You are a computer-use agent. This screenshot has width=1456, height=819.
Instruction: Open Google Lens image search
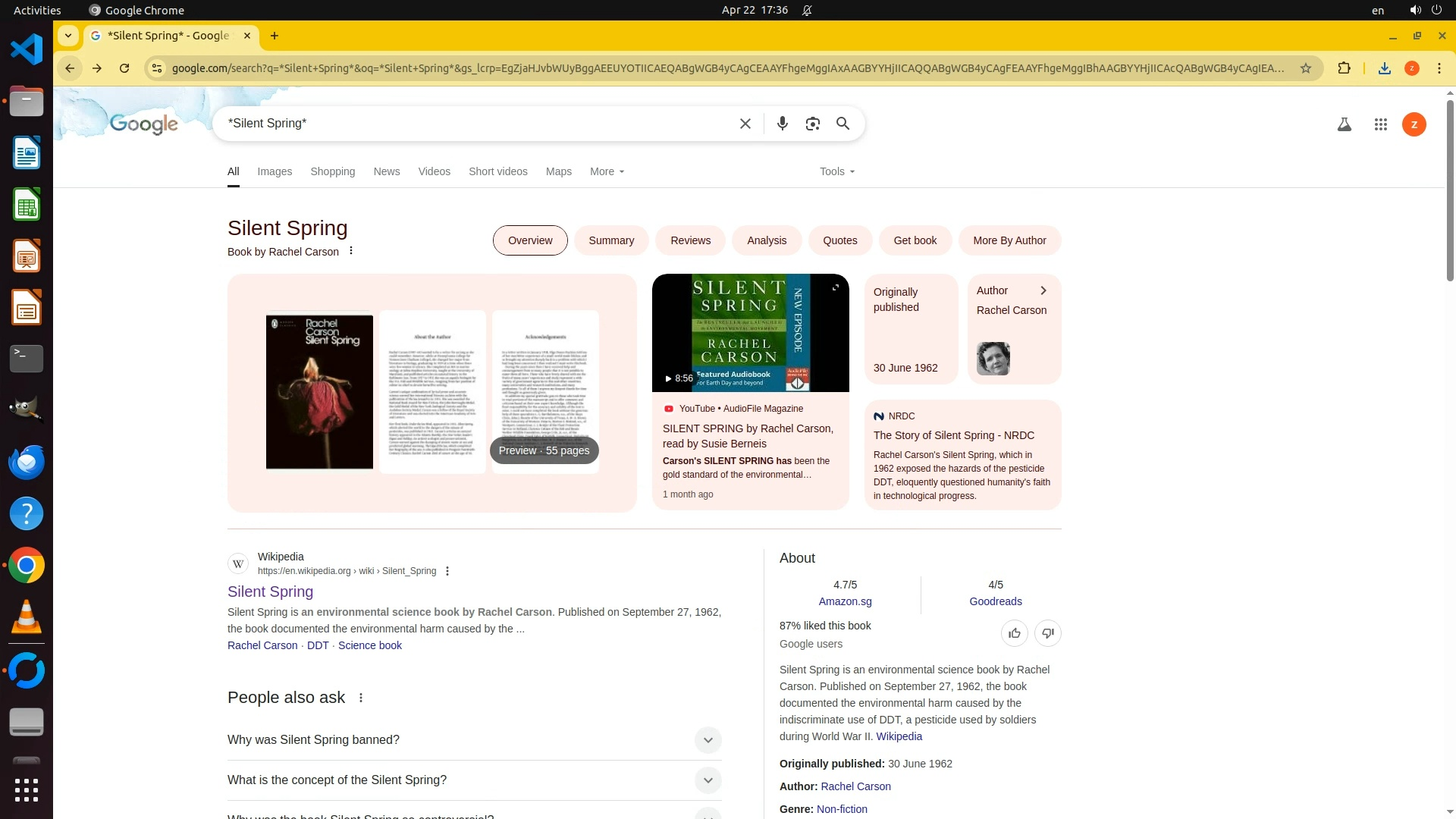pyautogui.click(x=812, y=124)
